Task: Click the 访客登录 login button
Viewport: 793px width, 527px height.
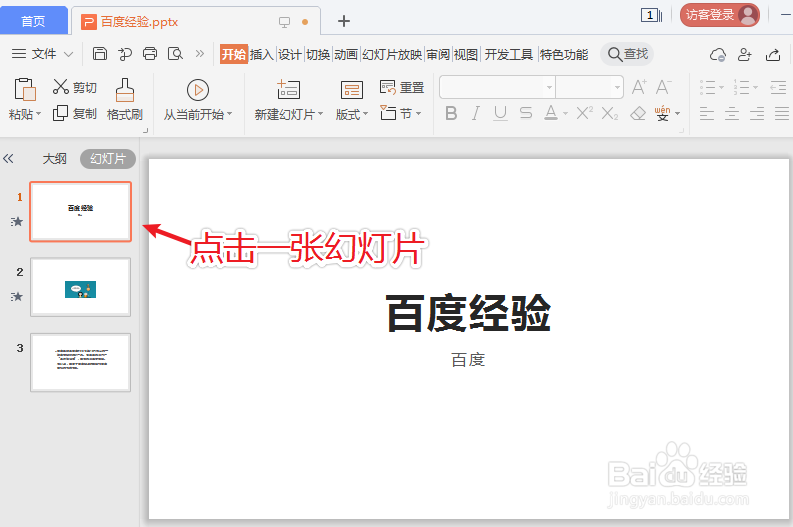Action: coord(719,15)
